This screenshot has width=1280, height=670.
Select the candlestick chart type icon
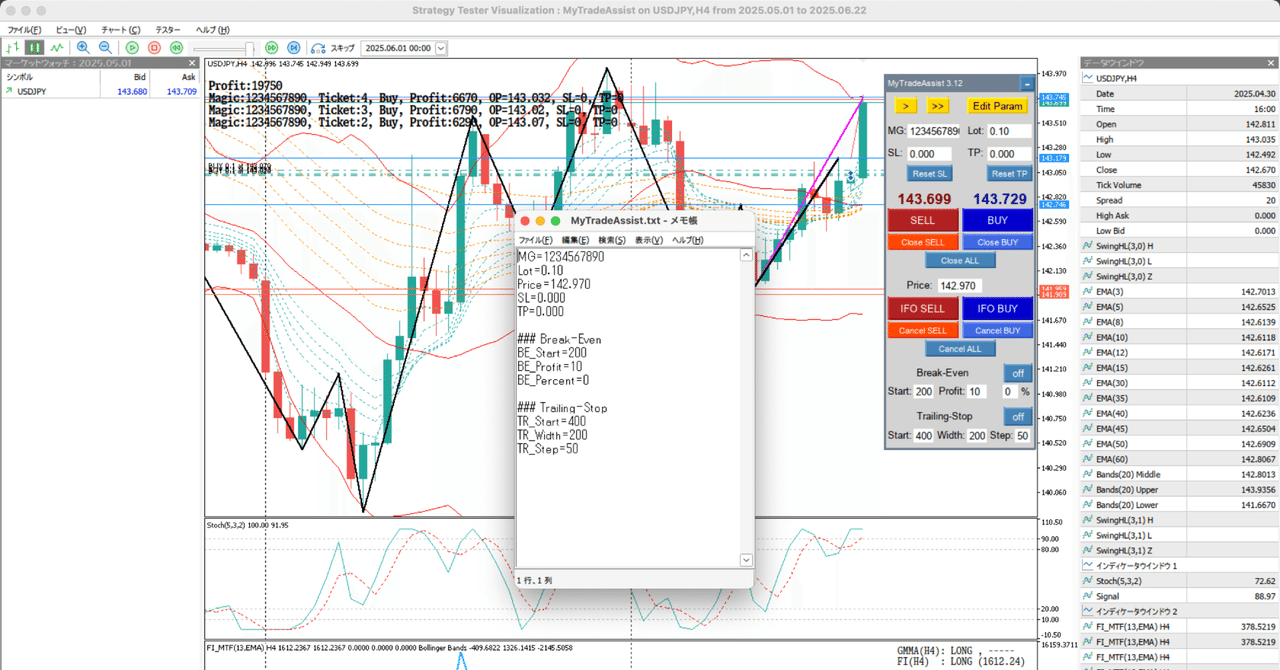[x=35, y=47]
